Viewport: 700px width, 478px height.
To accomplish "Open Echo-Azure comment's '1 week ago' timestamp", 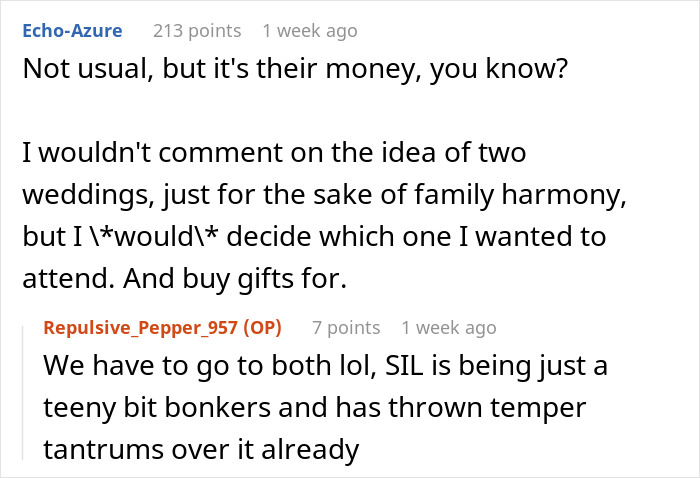I will [x=309, y=31].
